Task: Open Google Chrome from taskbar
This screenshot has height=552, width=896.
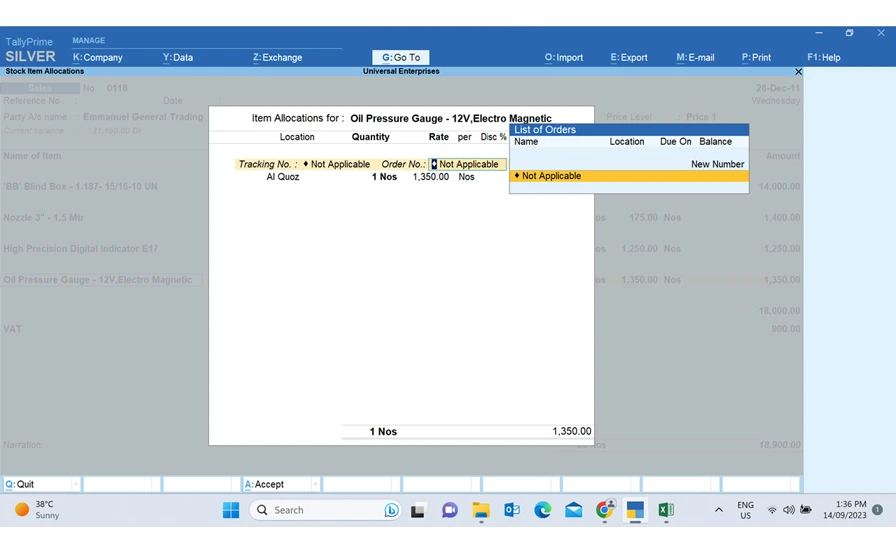Action: coord(605,510)
